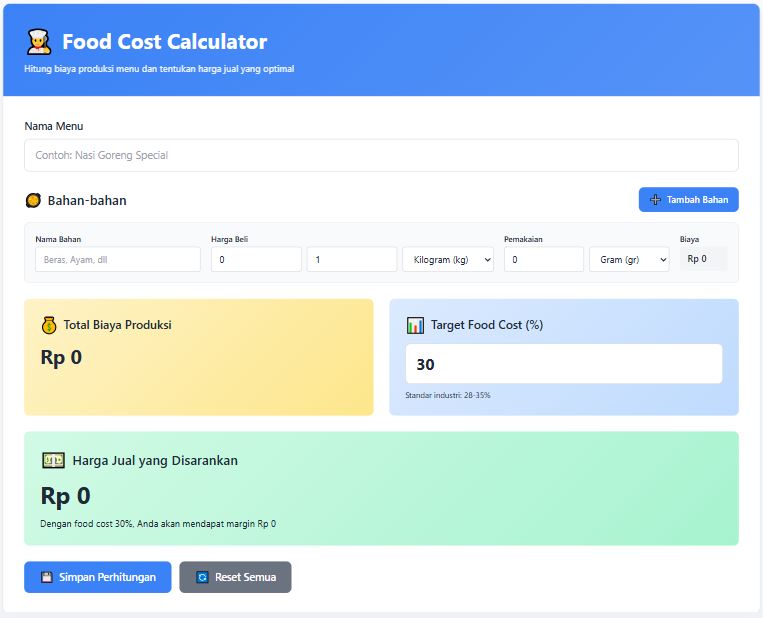Click the Food Cost Calculator title
The width and height of the screenshot is (763, 618).
[165, 42]
